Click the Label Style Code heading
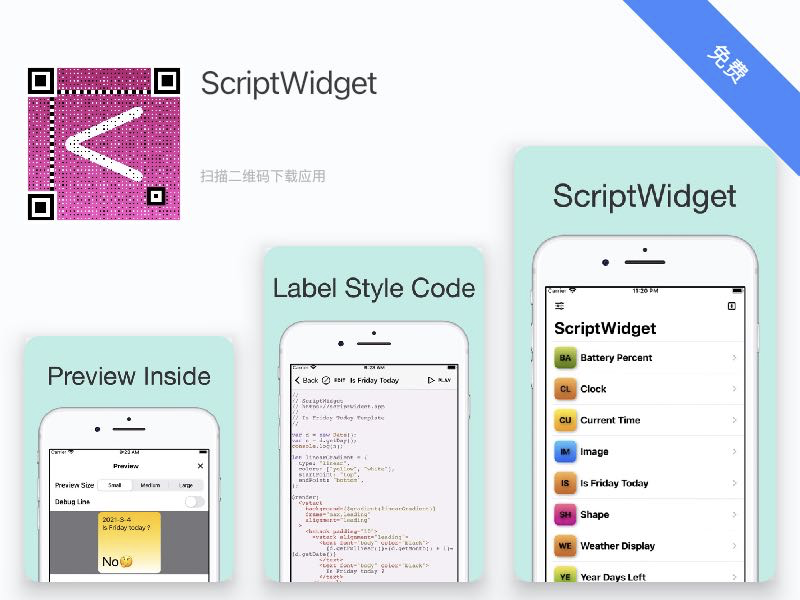This screenshot has height=600, width=800. 374,288
